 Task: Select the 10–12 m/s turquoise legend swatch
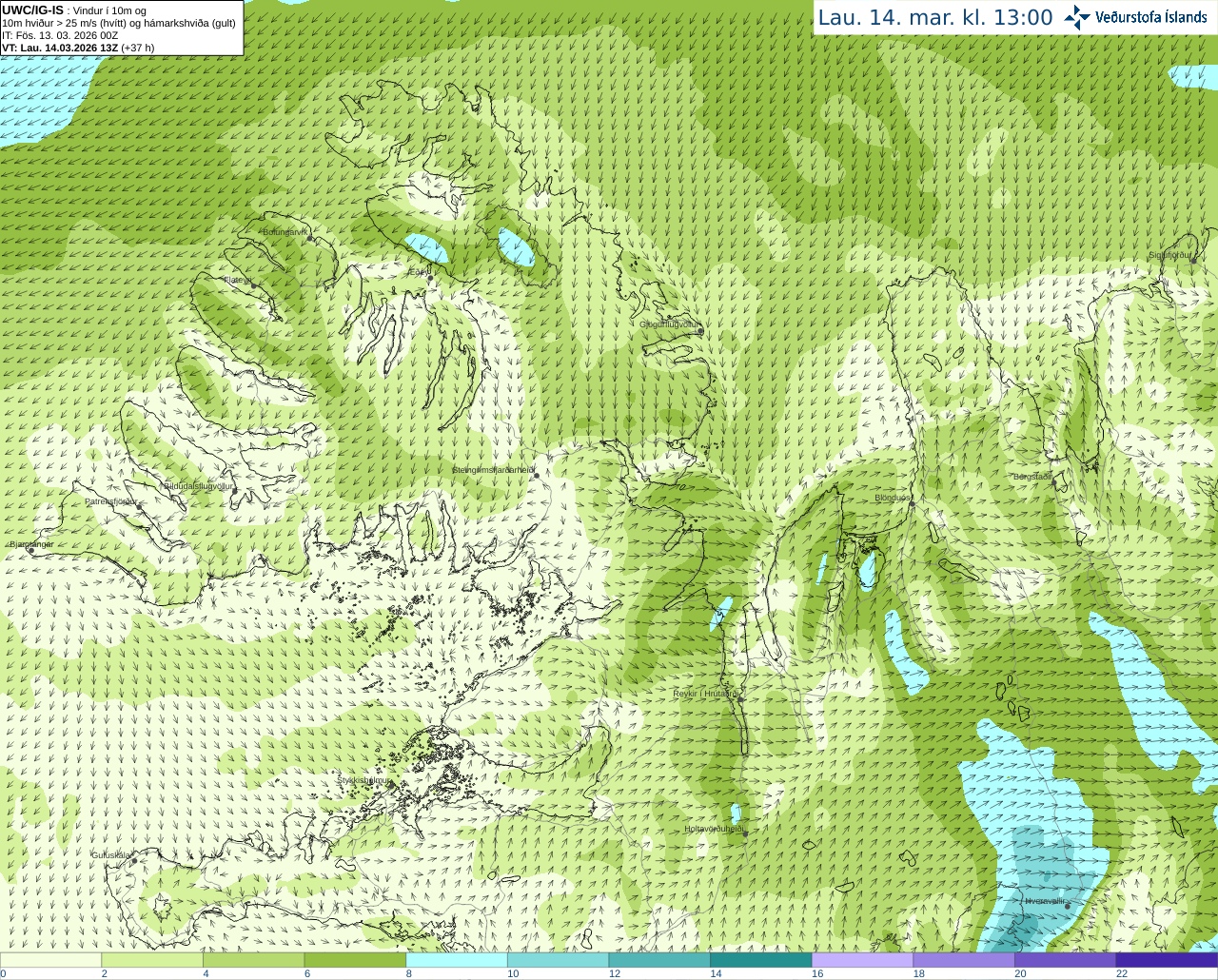[558, 960]
